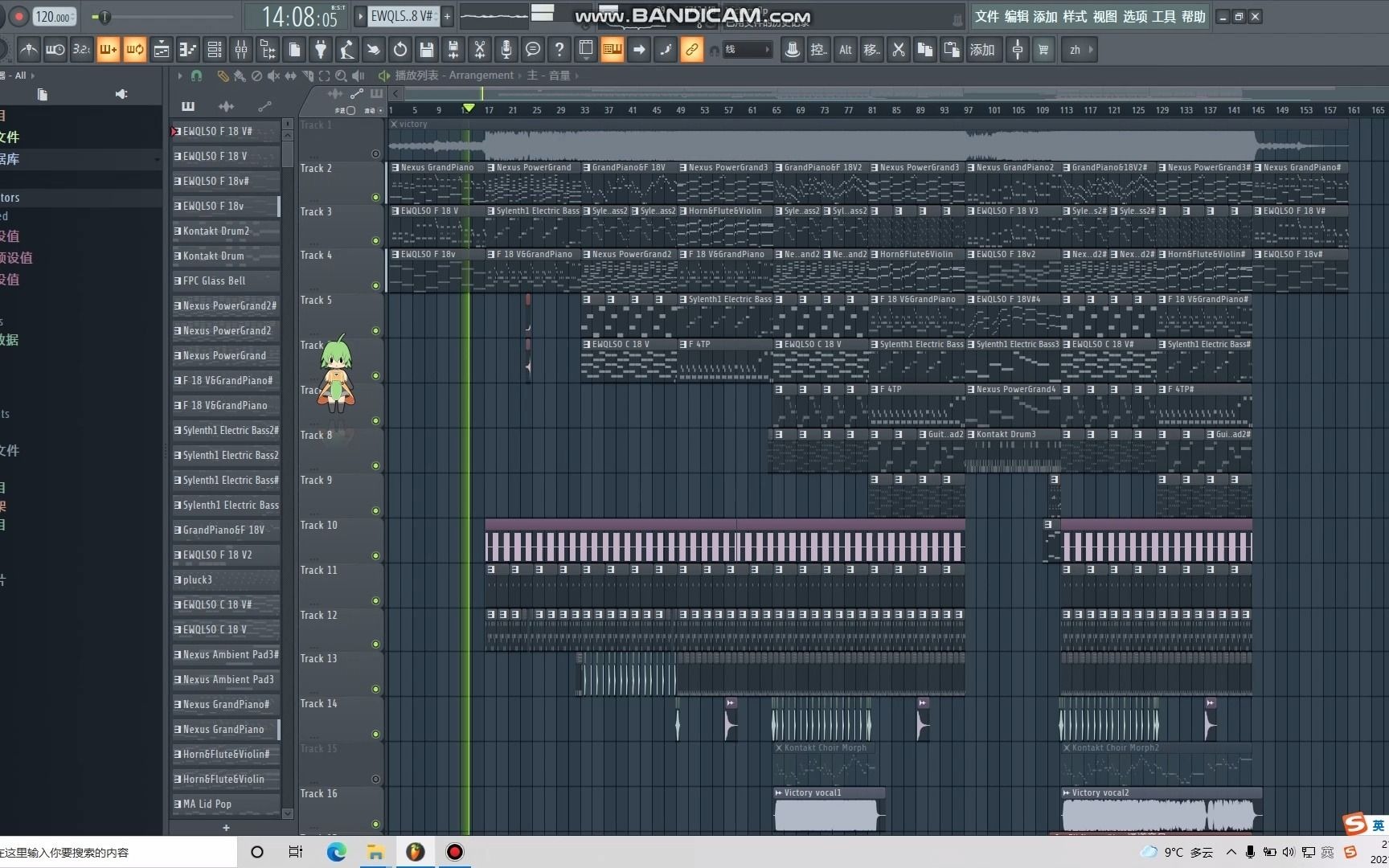1389x868 pixels.
Task: Click bar 49 on the timeline ruler
Action: [681, 110]
